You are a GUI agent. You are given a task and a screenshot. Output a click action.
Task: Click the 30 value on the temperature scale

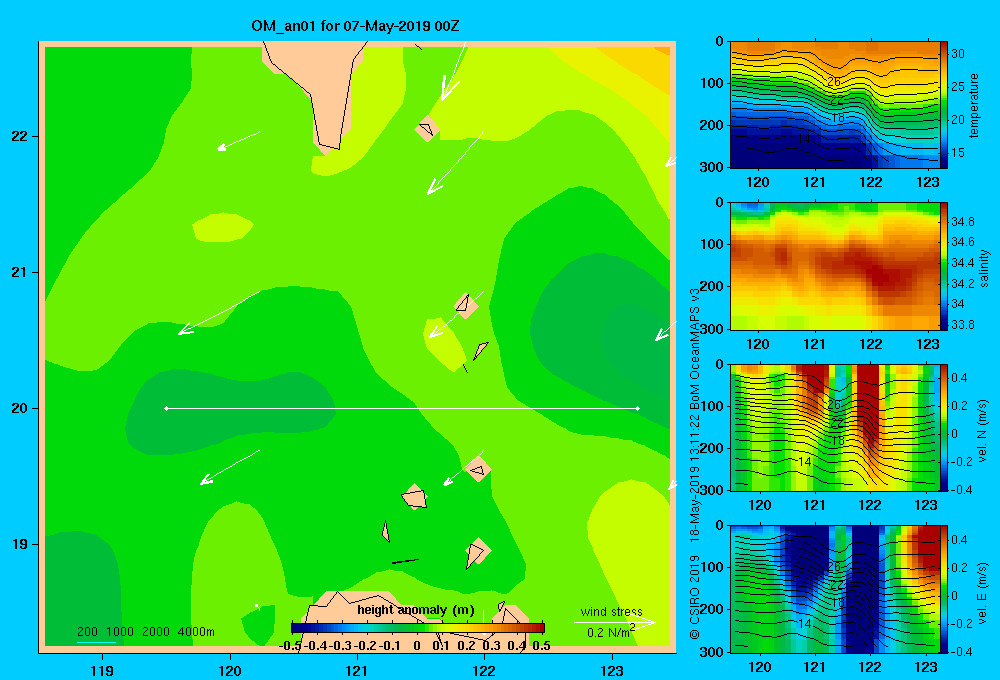tap(958, 54)
